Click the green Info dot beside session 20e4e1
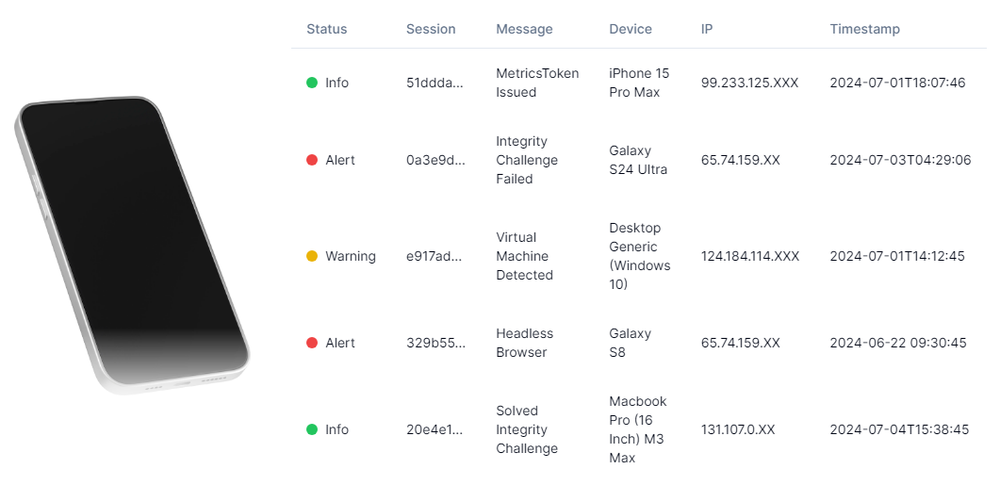The image size is (1000, 479). point(312,429)
